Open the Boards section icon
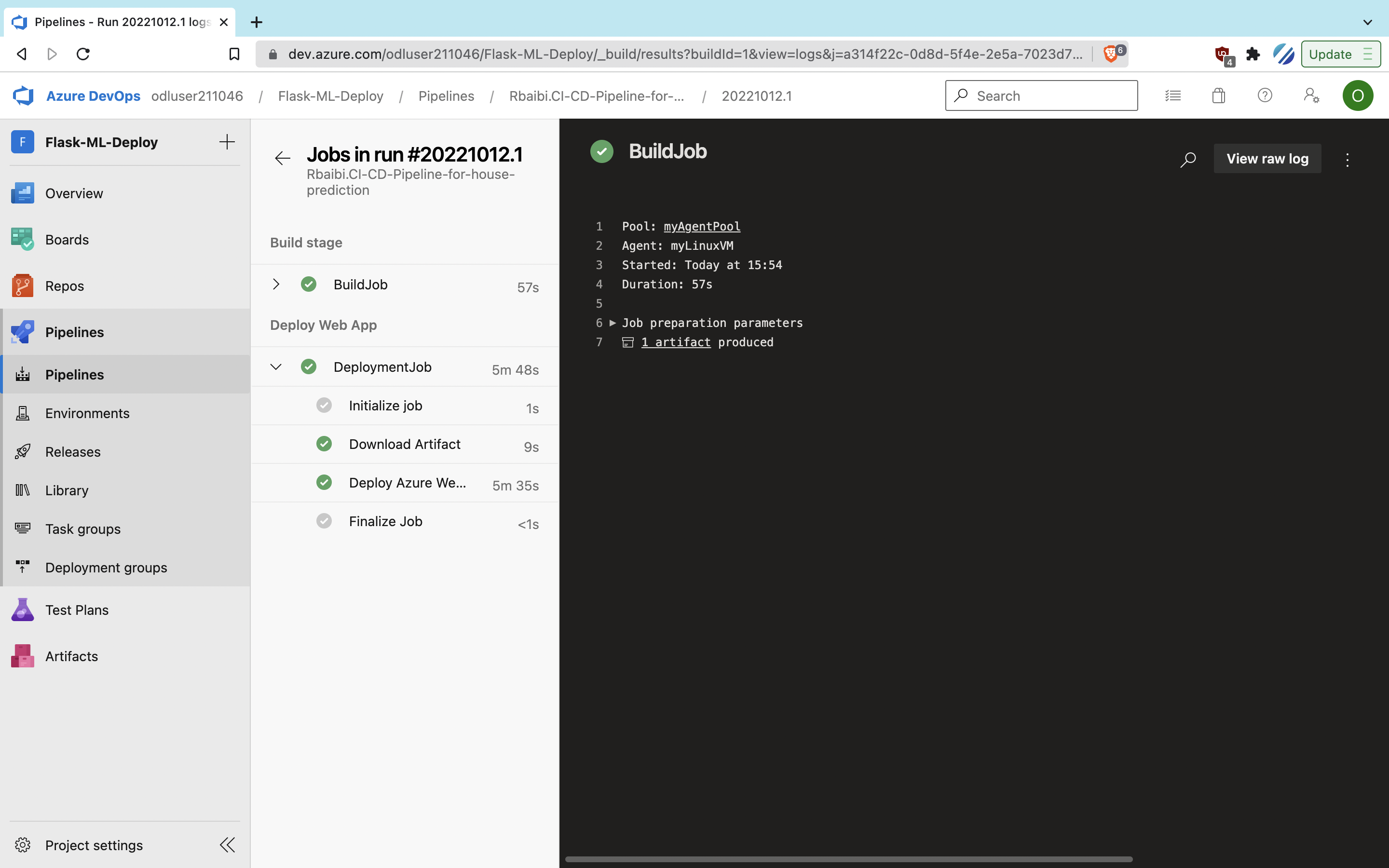This screenshot has height=868, width=1389. (22, 239)
